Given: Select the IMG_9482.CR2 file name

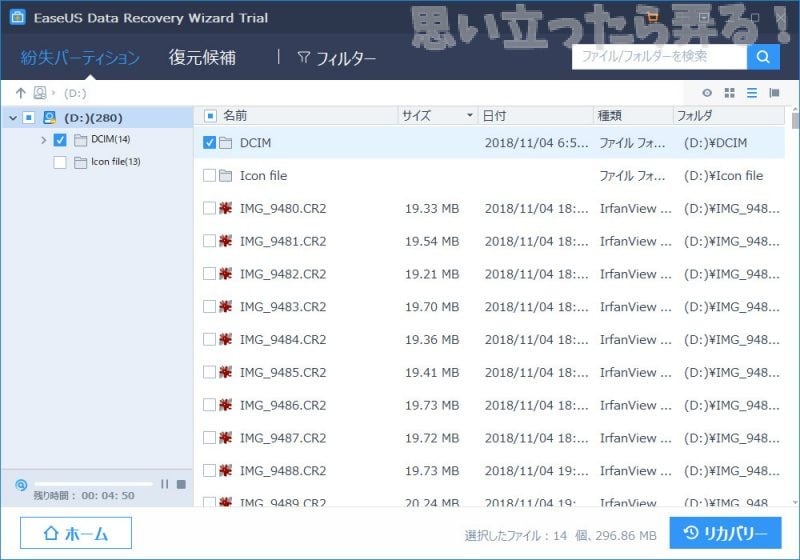Looking at the screenshot, I should tap(283, 274).
